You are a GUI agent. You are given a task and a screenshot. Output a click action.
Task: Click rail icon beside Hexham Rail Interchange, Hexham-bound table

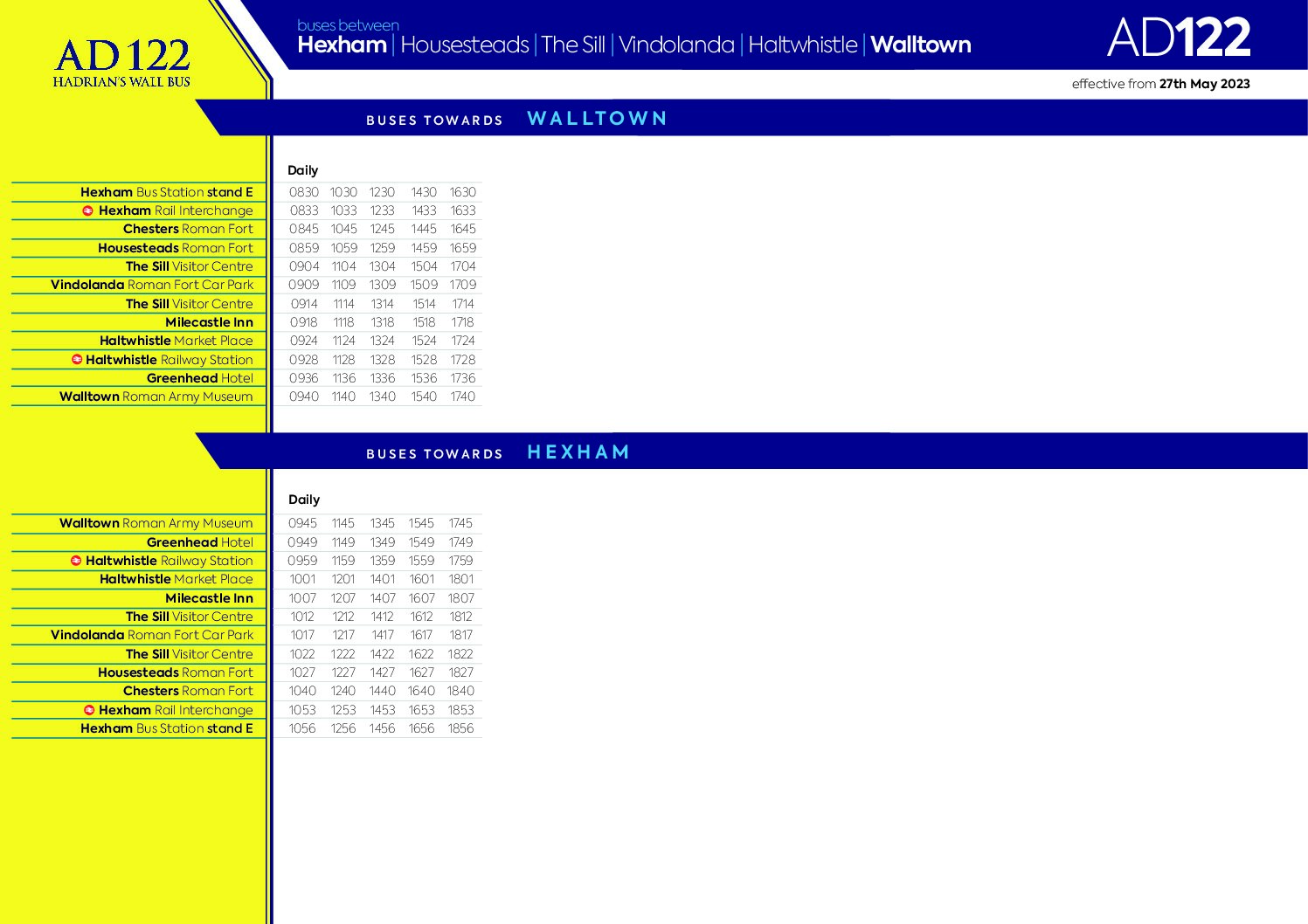(x=89, y=710)
